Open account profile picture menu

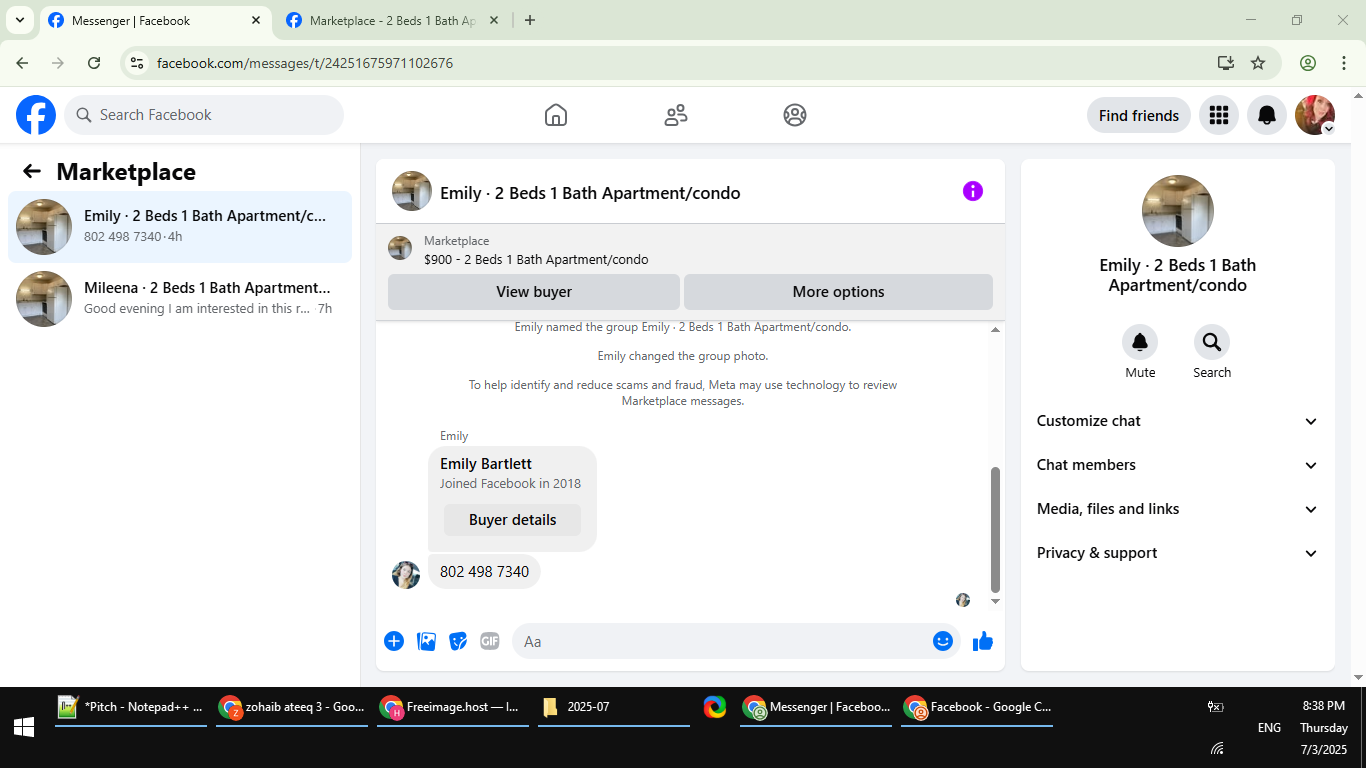tap(1315, 115)
